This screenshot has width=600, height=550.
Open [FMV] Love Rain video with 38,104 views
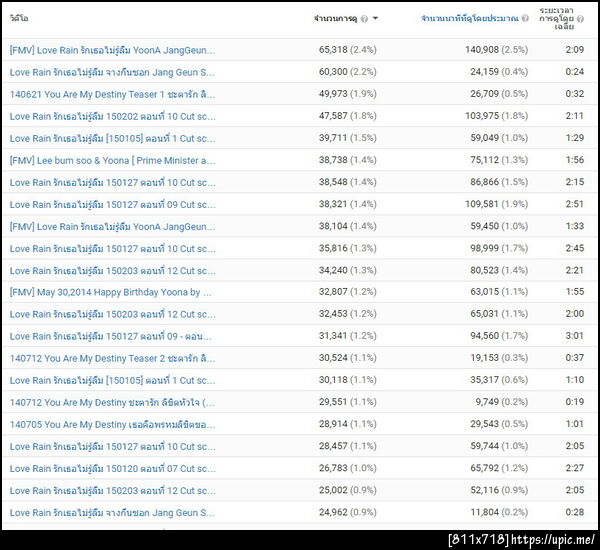click(112, 227)
